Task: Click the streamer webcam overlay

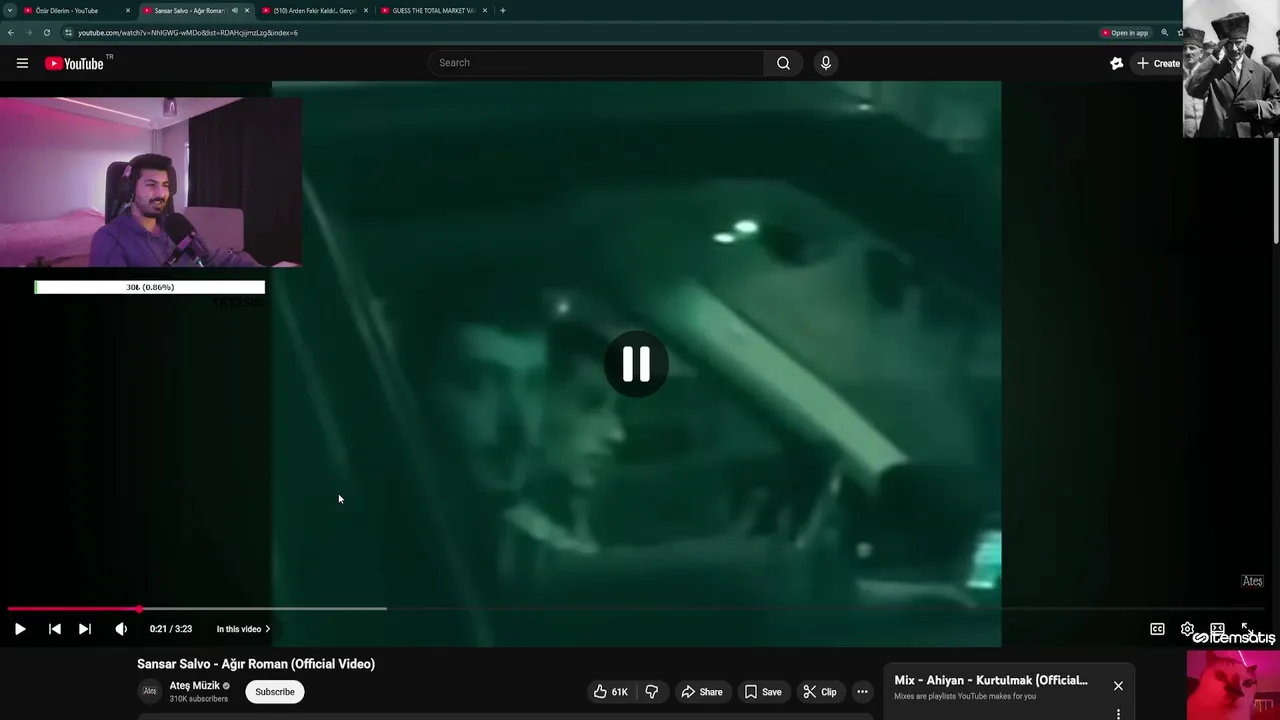Action: pyautogui.click(x=151, y=182)
